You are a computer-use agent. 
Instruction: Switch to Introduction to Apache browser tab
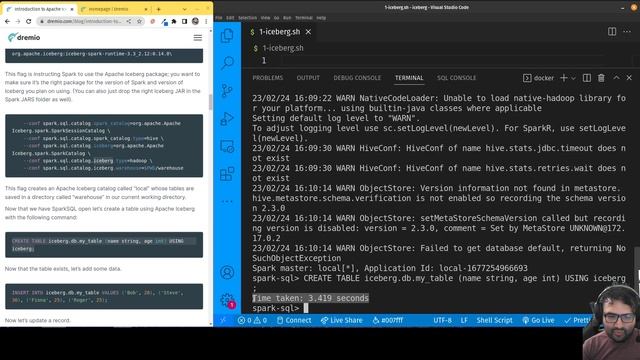pyautogui.click(x=40, y=9)
